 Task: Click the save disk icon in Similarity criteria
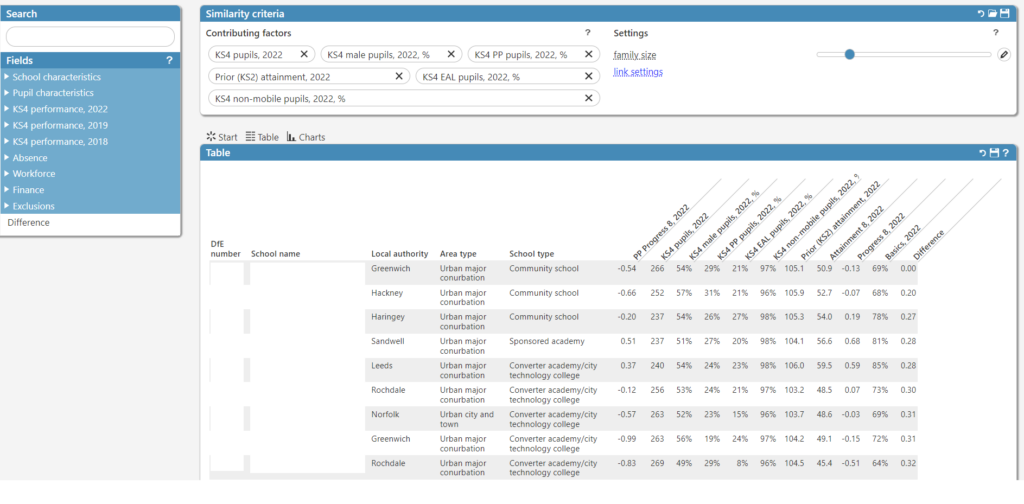[x=1004, y=14]
